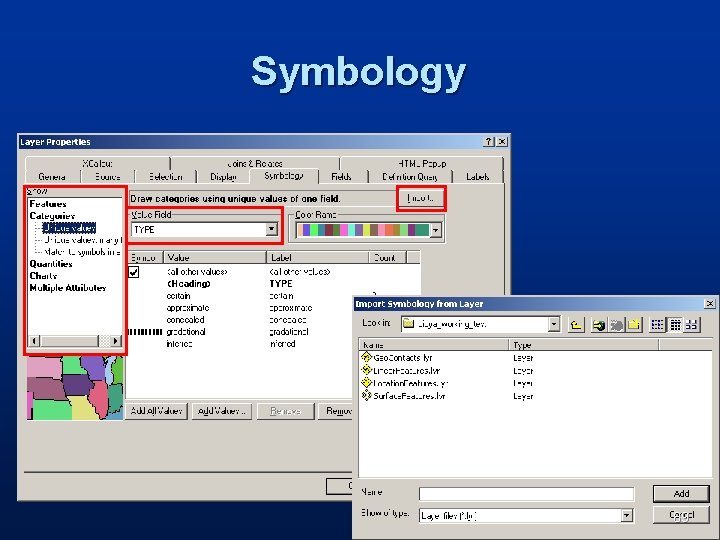Select the GeoContacts.lyr layer icon
This screenshot has width=720, height=540.
[x=366, y=357]
